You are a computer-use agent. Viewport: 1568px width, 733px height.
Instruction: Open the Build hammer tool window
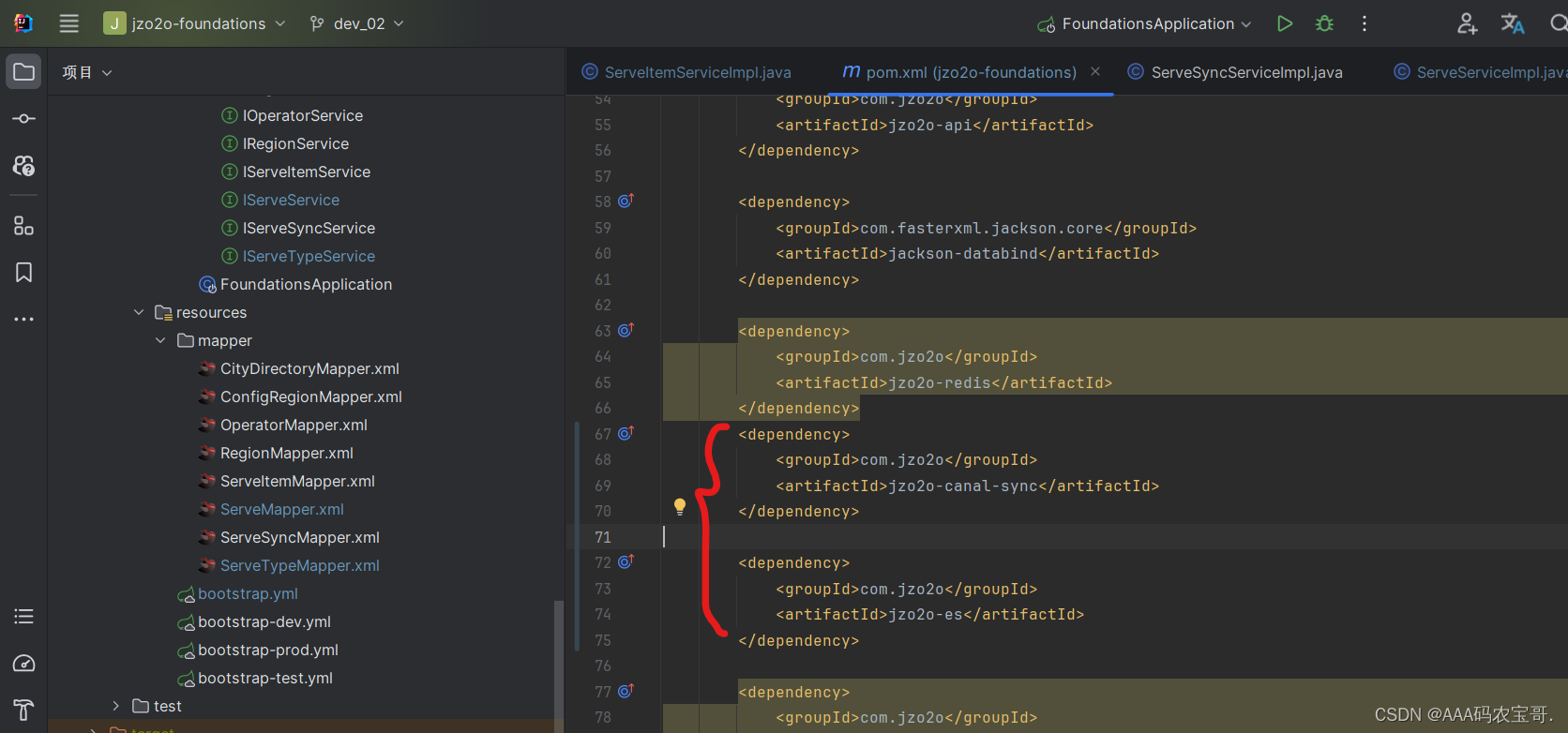coord(23,711)
